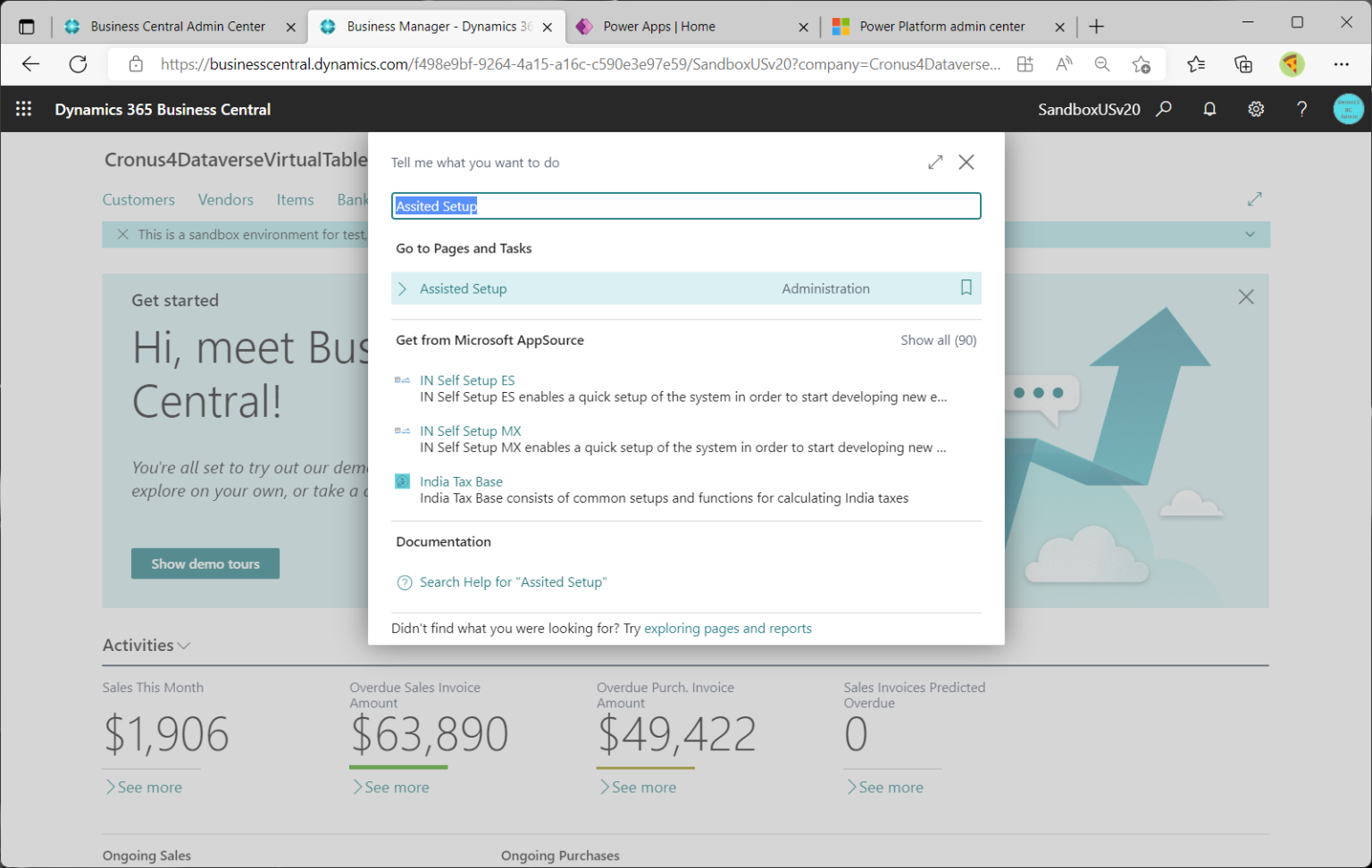Screen dimensions: 1372x868
Task: Open exploring pages and reports link
Action: tap(727, 629)
